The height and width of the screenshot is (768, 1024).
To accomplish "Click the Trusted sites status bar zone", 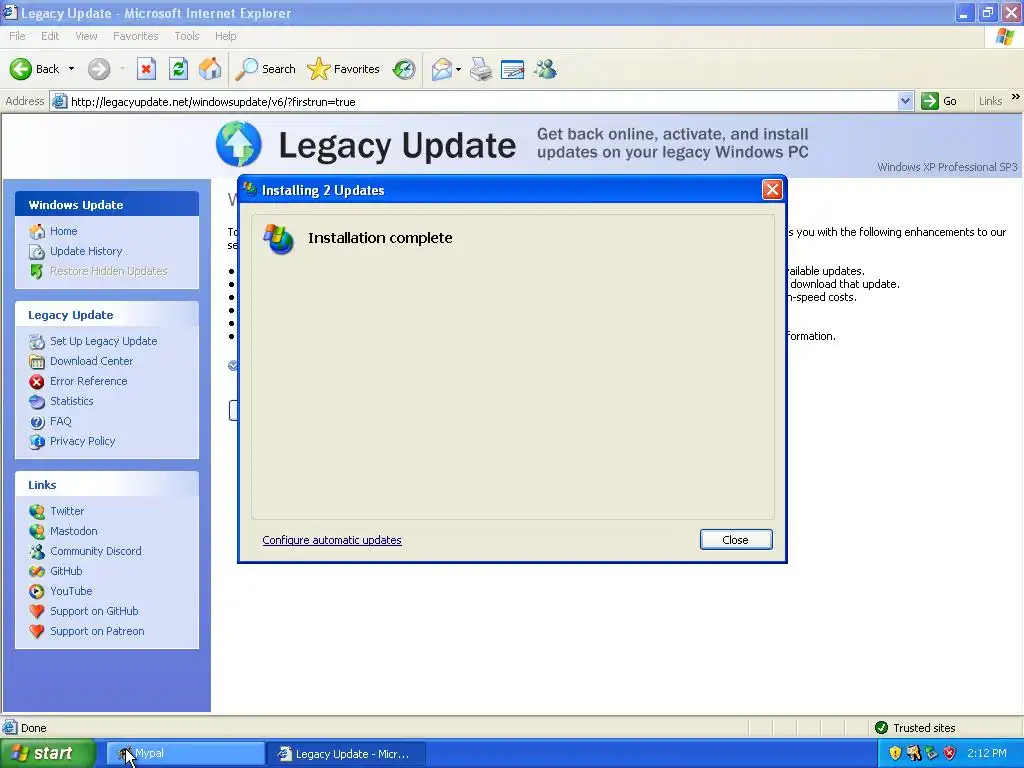I will tap(914, 728).
